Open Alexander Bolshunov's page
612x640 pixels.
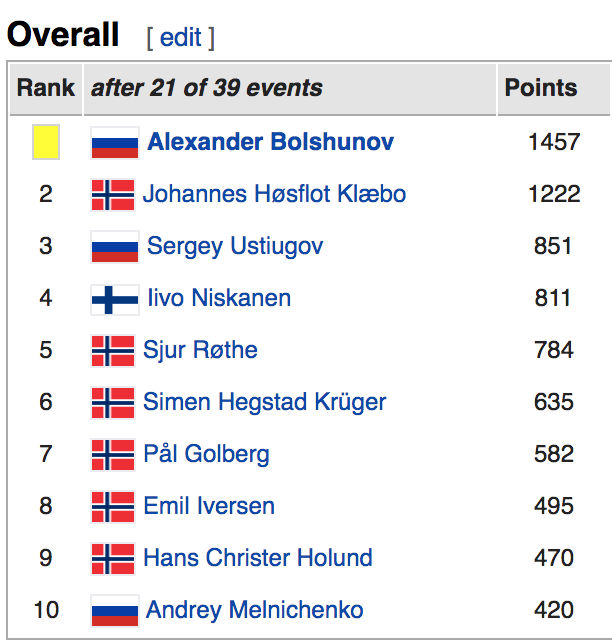(270, 142)
